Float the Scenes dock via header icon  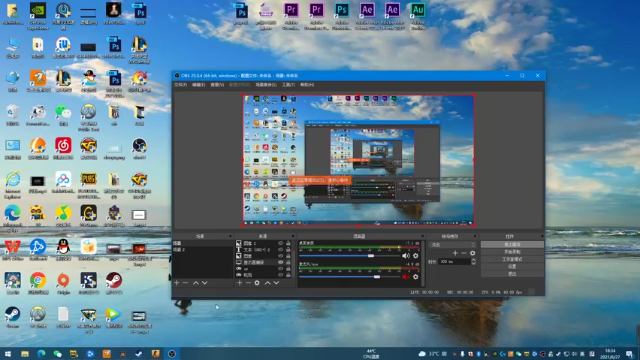tap(230, 236)
